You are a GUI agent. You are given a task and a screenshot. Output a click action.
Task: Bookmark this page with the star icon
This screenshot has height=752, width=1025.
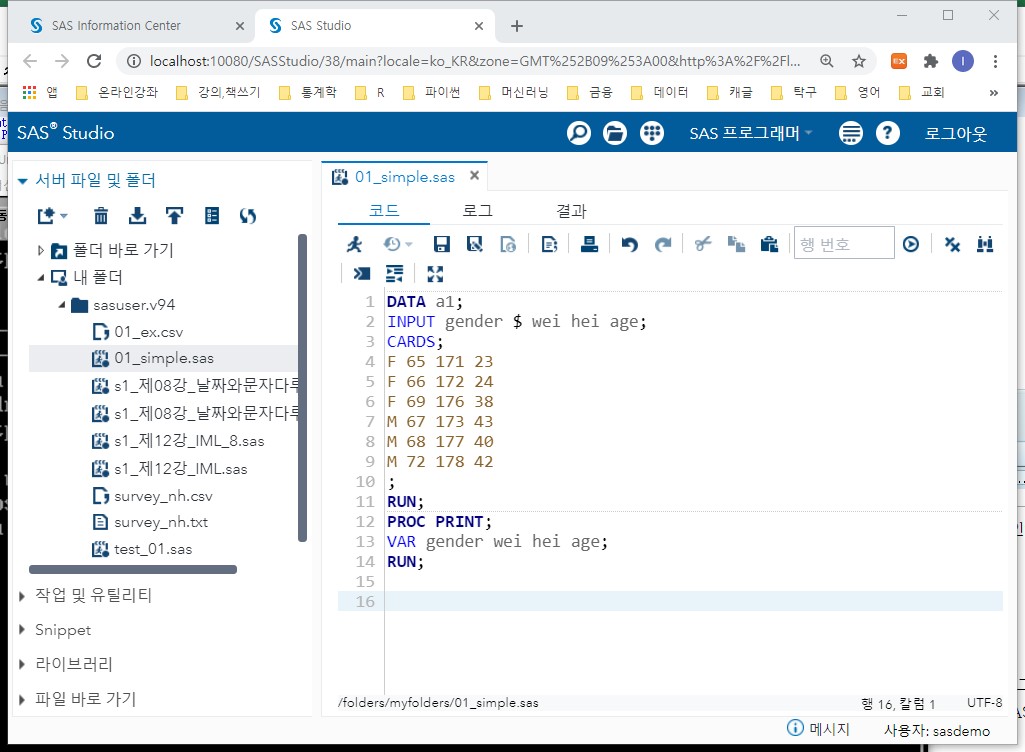coord(859,61)
